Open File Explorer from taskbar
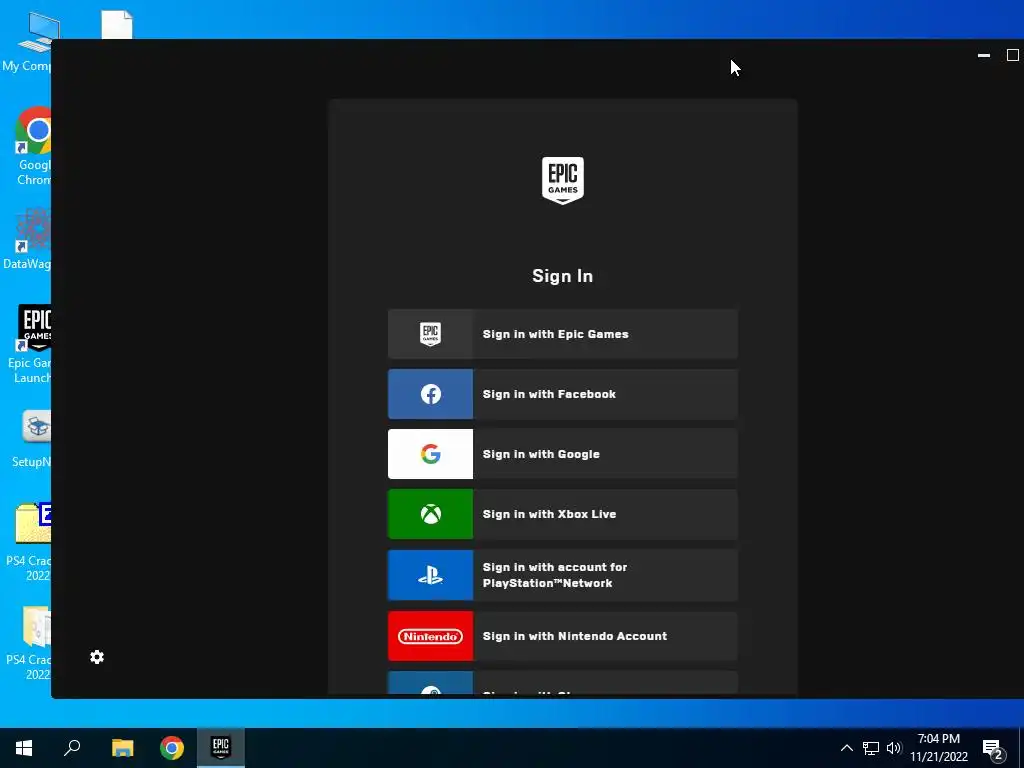Image resolution: width=1024 pixels, height=768 pixels. [x=122, y=748]
